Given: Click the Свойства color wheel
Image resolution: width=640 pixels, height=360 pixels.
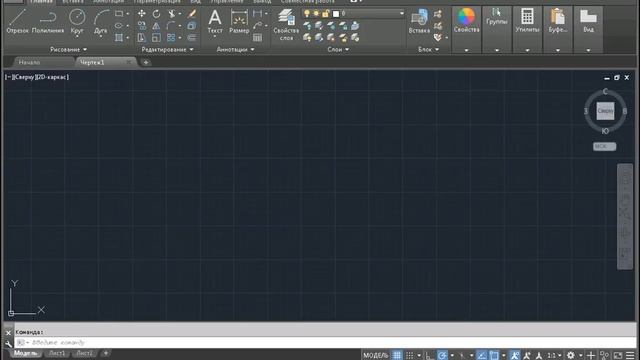Looking at the screenshot, I should click(x=466, y=17).
